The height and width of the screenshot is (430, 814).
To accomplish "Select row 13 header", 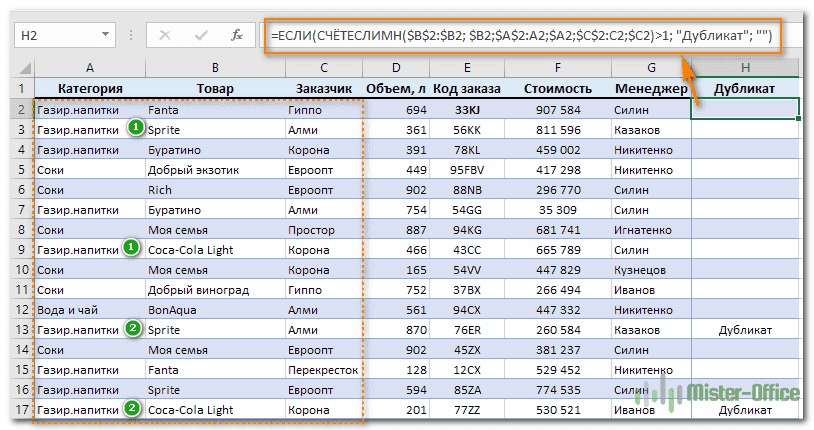I will [17, 329].
